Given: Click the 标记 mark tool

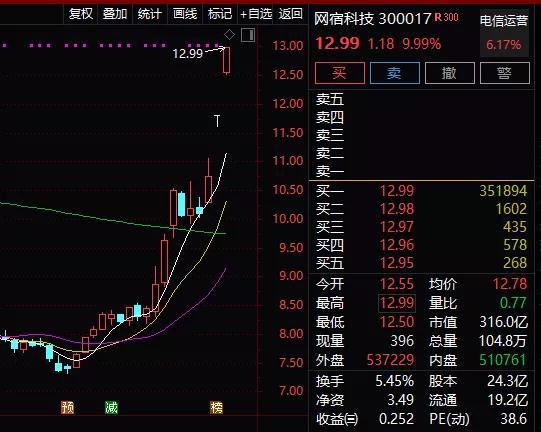Looking at the screenshot, I should (x=220, y=14).
